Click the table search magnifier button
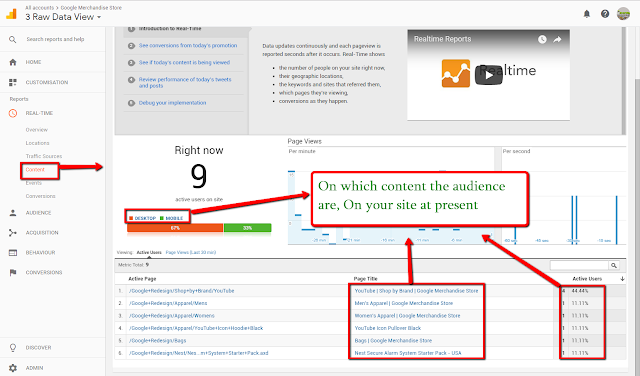The height and width of the screenshot is (376, 640). coord(613,265)
